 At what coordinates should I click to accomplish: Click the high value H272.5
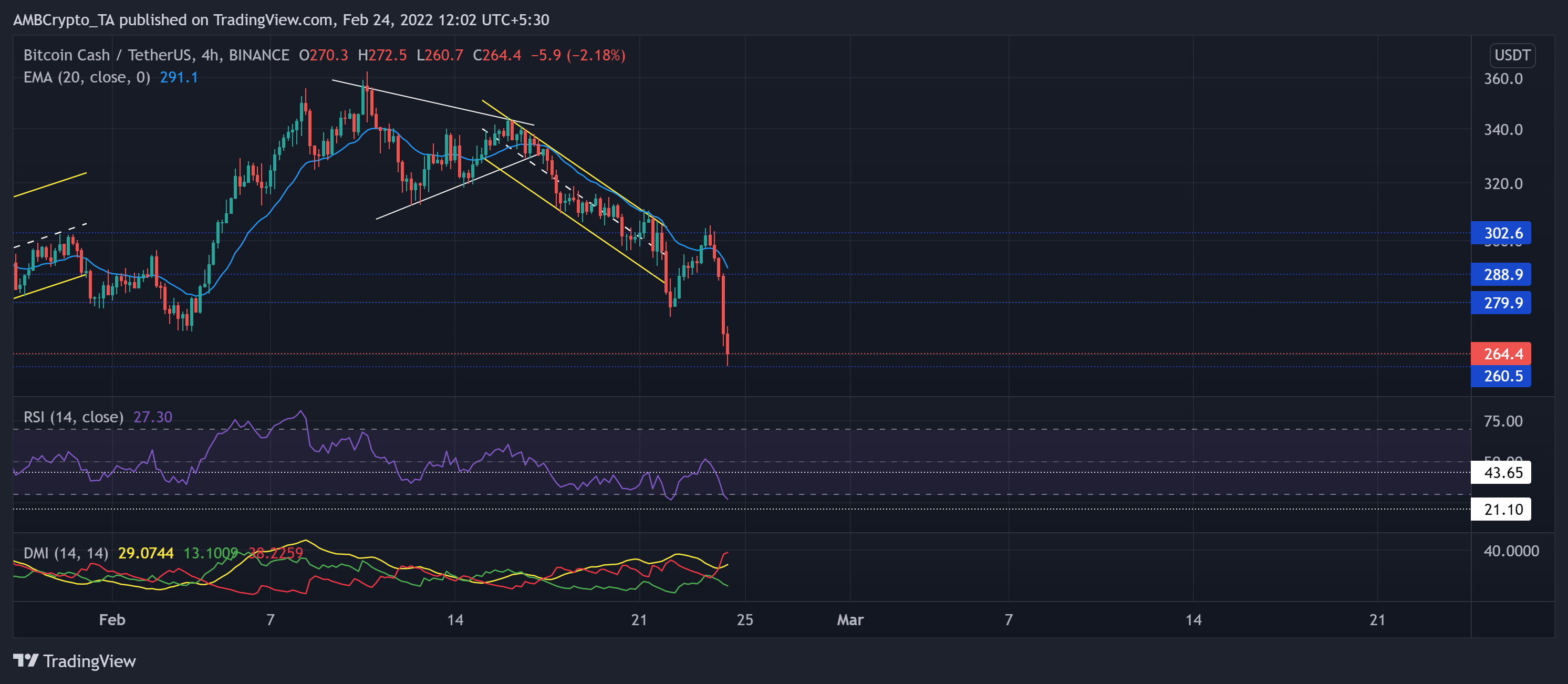click(382, 55)
